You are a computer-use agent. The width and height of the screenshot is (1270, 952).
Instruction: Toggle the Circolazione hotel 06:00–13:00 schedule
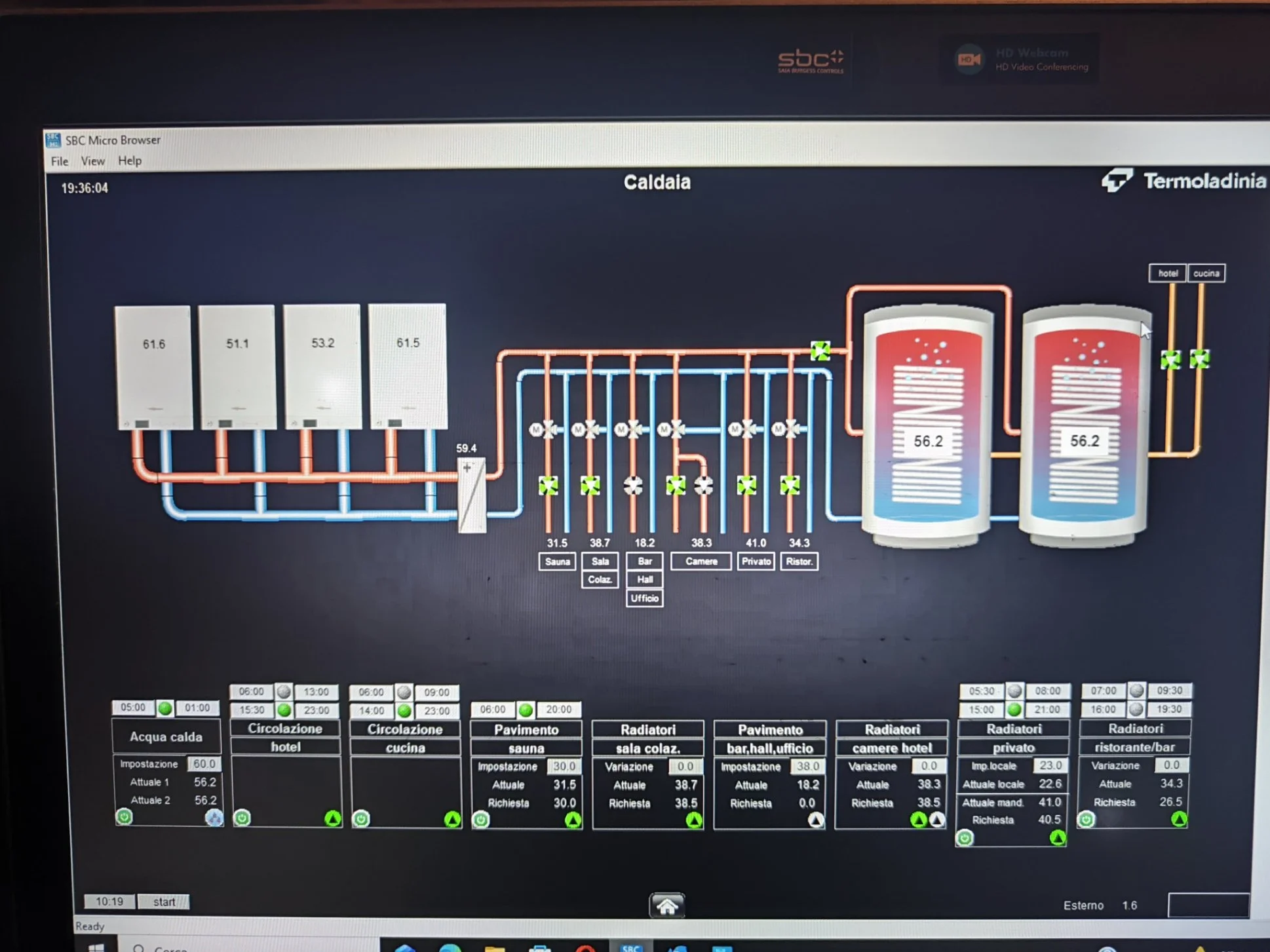(283, 691)
